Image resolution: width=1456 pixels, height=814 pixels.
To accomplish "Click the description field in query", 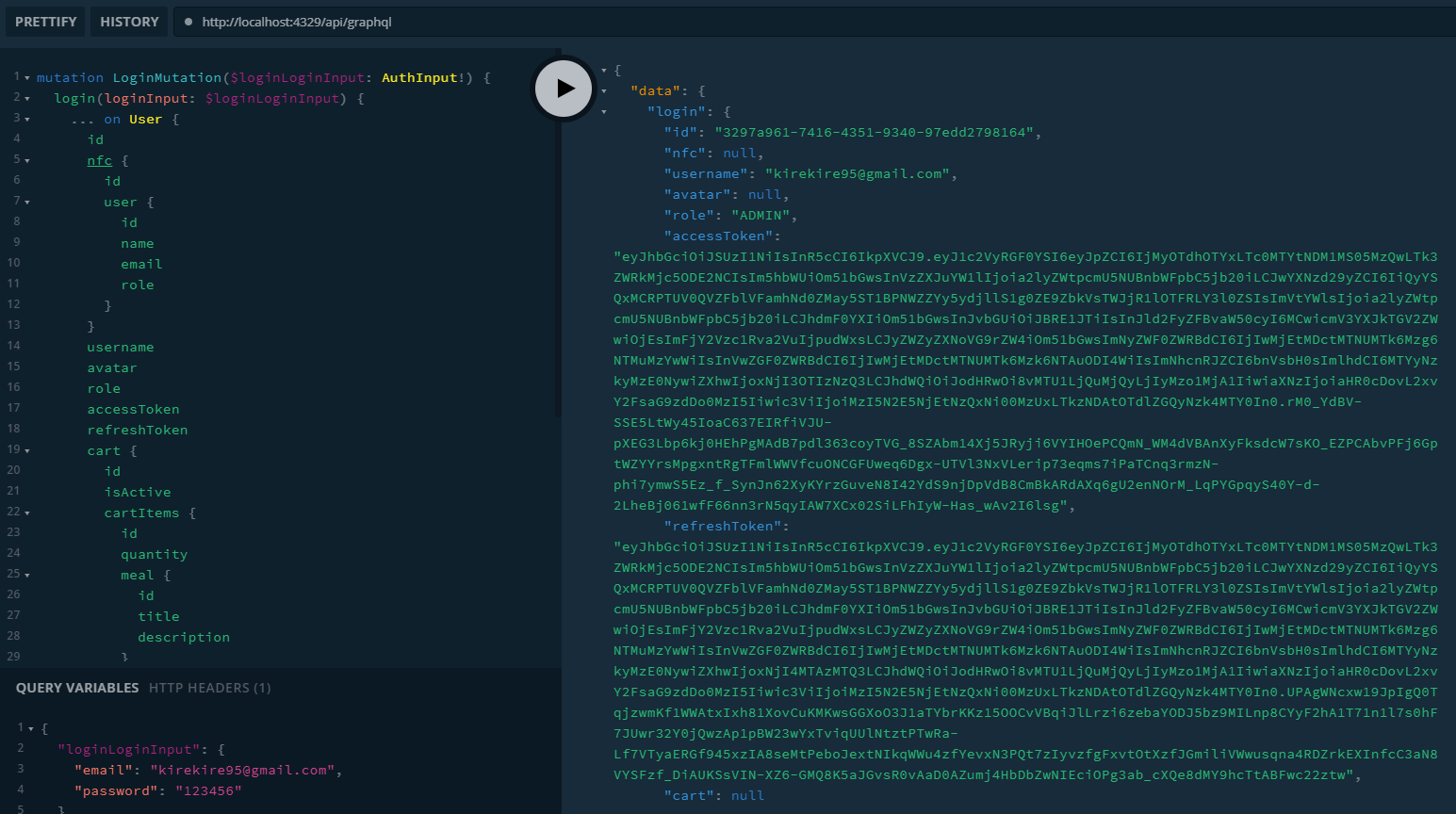I will click(184, 638).
